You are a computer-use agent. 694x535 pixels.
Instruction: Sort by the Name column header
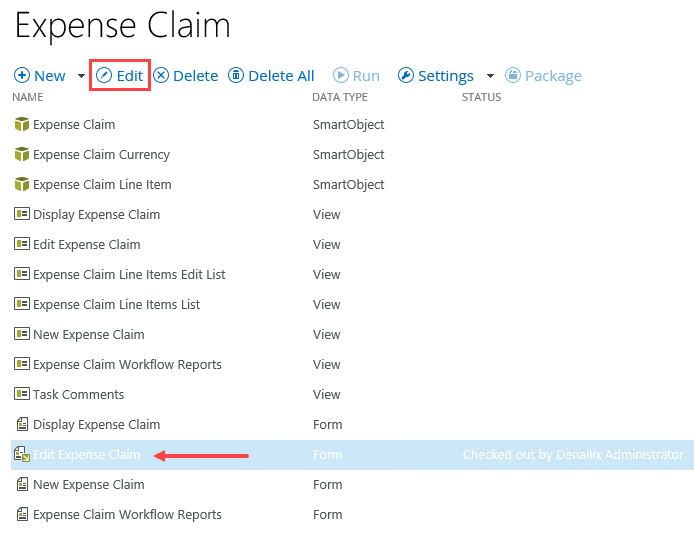pos(28,98)
